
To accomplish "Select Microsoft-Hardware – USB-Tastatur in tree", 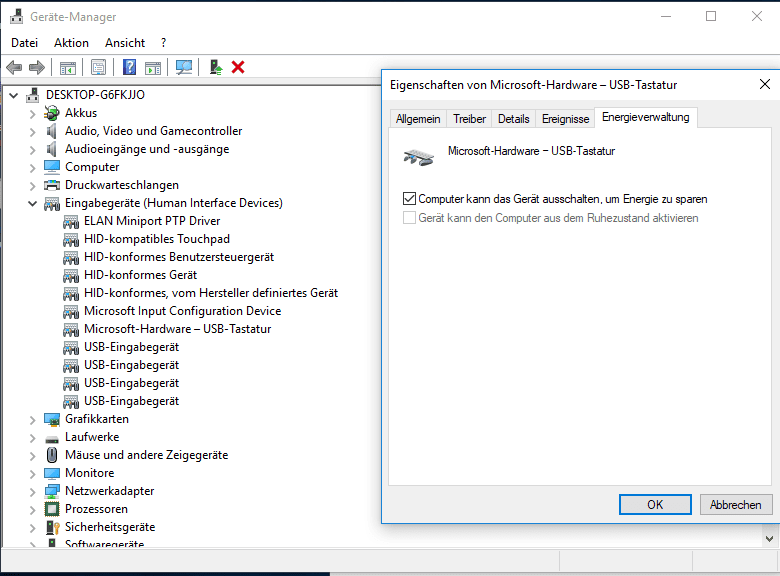I will click(178, 329).
